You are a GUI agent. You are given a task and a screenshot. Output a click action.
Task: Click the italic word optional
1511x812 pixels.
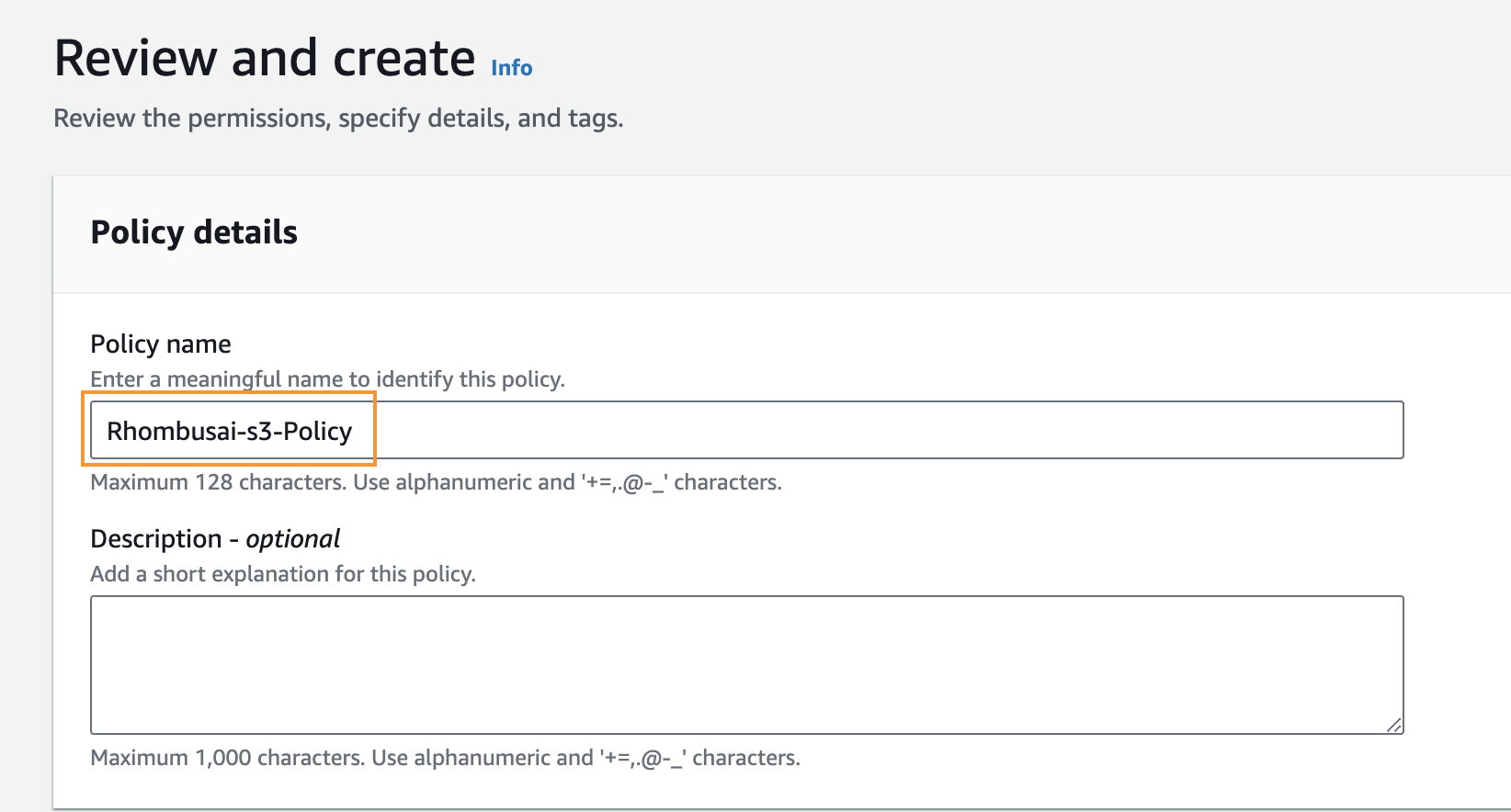click(x=292, y=538)
